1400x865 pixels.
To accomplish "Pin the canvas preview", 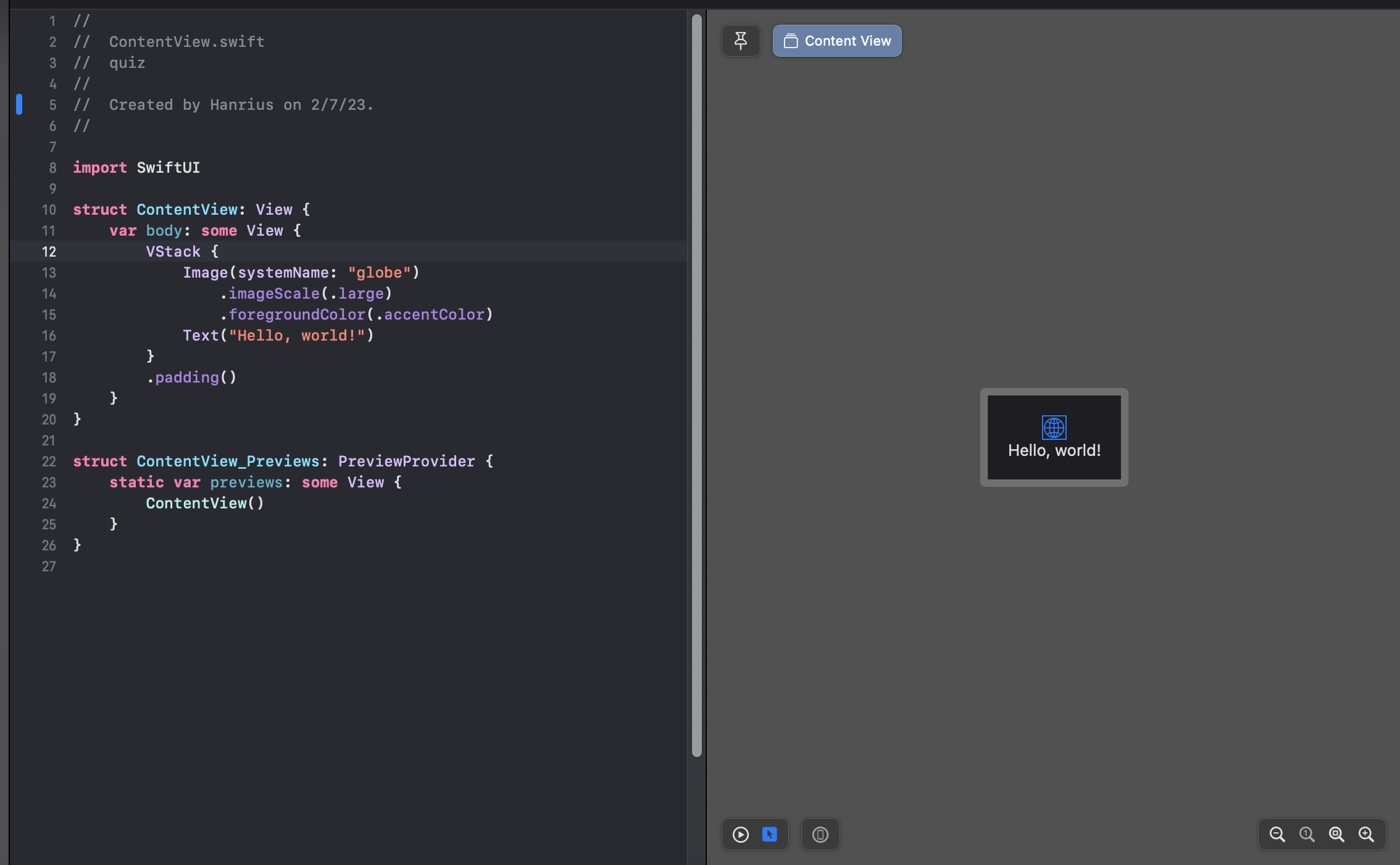I will pos(741,41).
